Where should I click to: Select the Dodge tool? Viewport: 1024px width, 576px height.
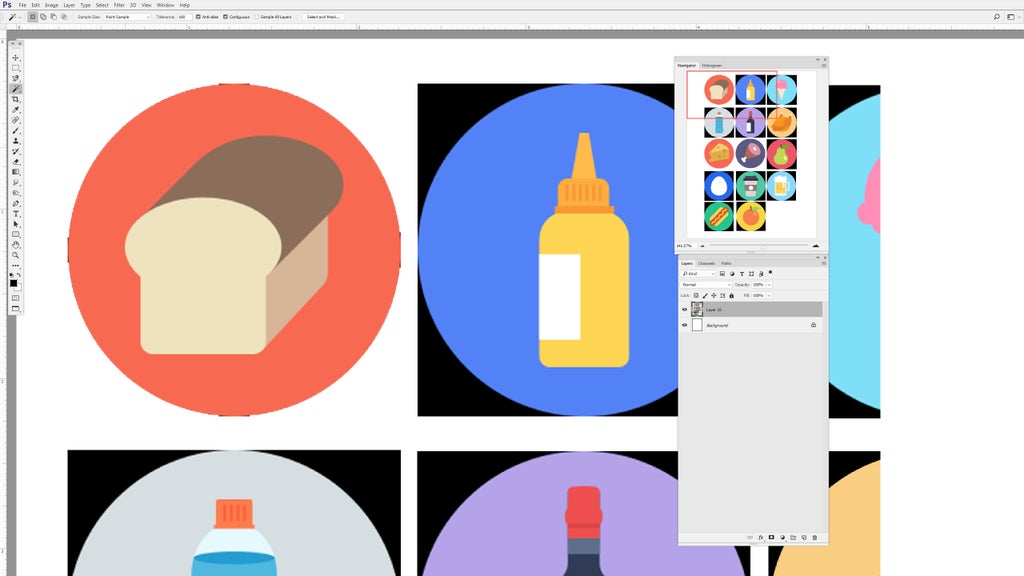[16, 193]
